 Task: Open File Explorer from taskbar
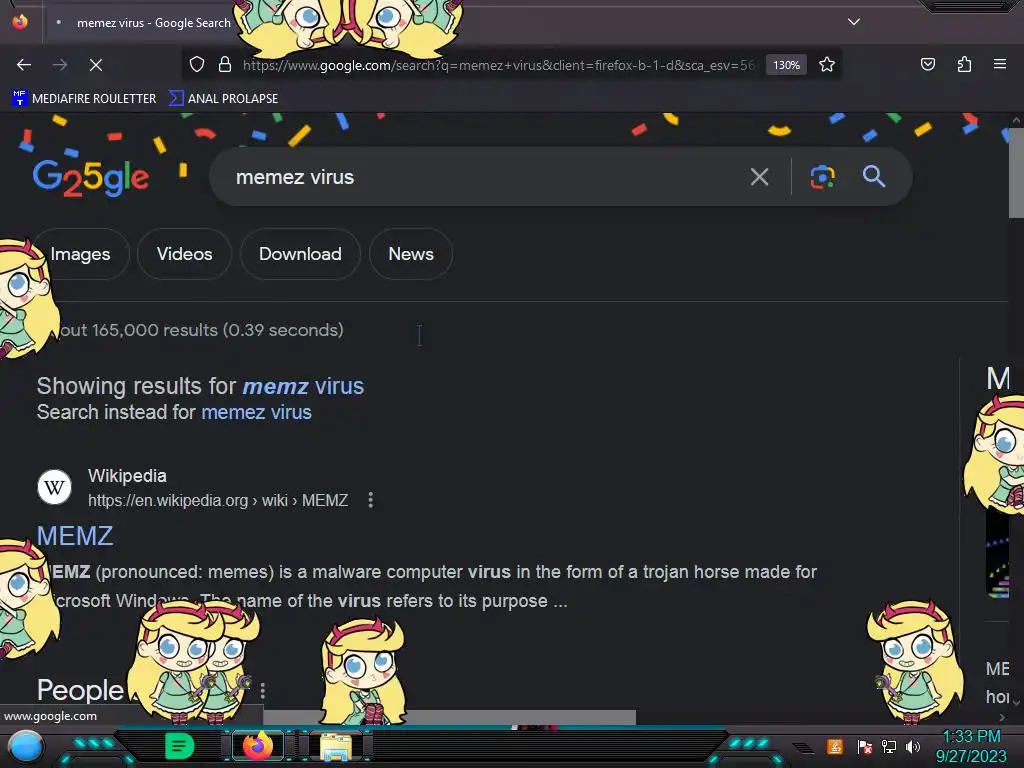pyautogui.click(x=336, y=747)
